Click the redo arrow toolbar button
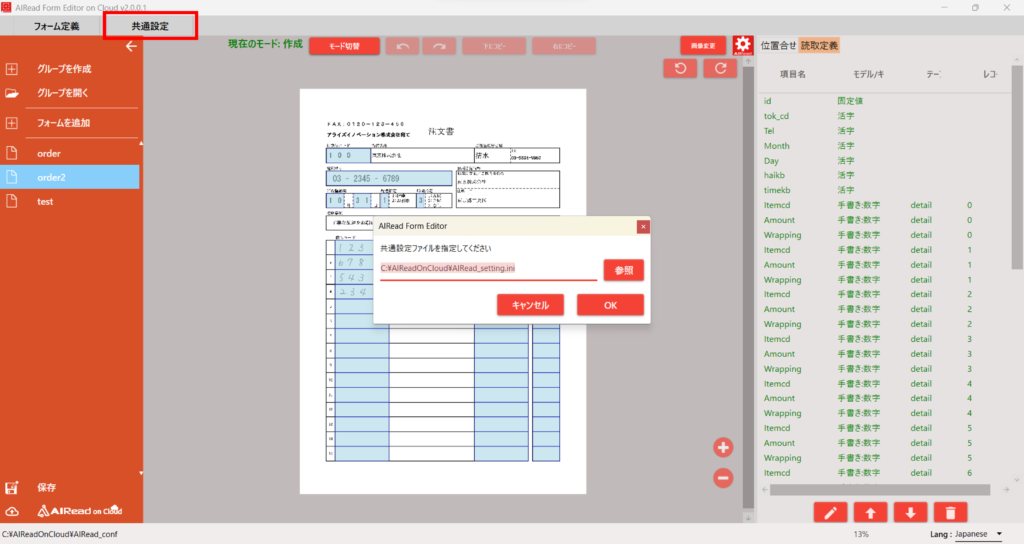Screen dimensions: 1024x544 (x=439, y=46)
